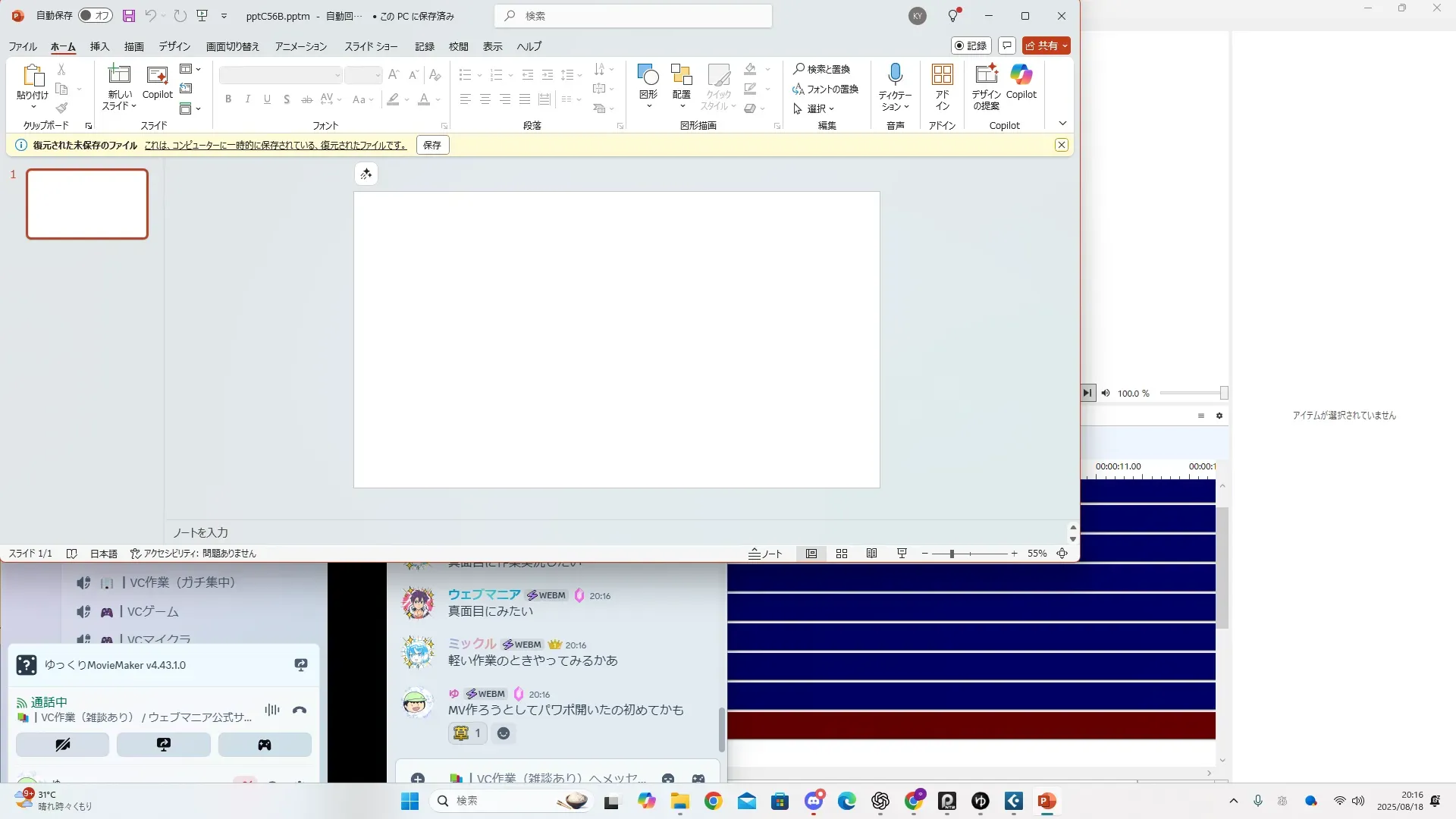Viewport: 1456px width, 819px height.
Task: Select slide 1 thumbnail
Action: [87, 204]
